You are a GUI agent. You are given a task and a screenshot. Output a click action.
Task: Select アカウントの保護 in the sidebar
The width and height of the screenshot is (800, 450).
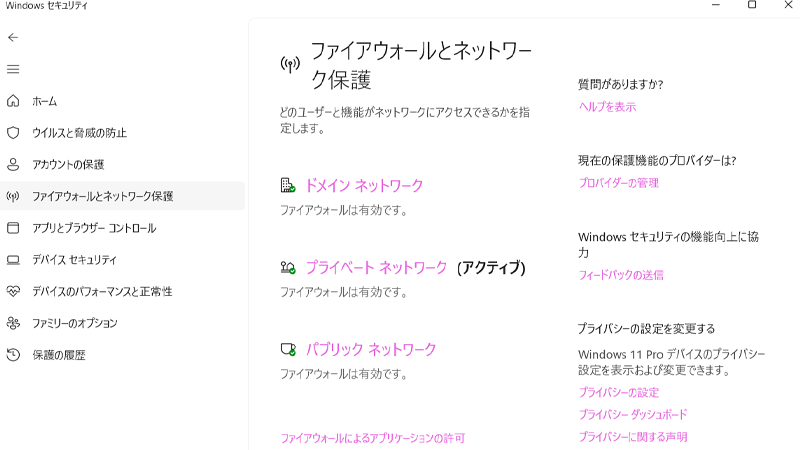(122, 164)
